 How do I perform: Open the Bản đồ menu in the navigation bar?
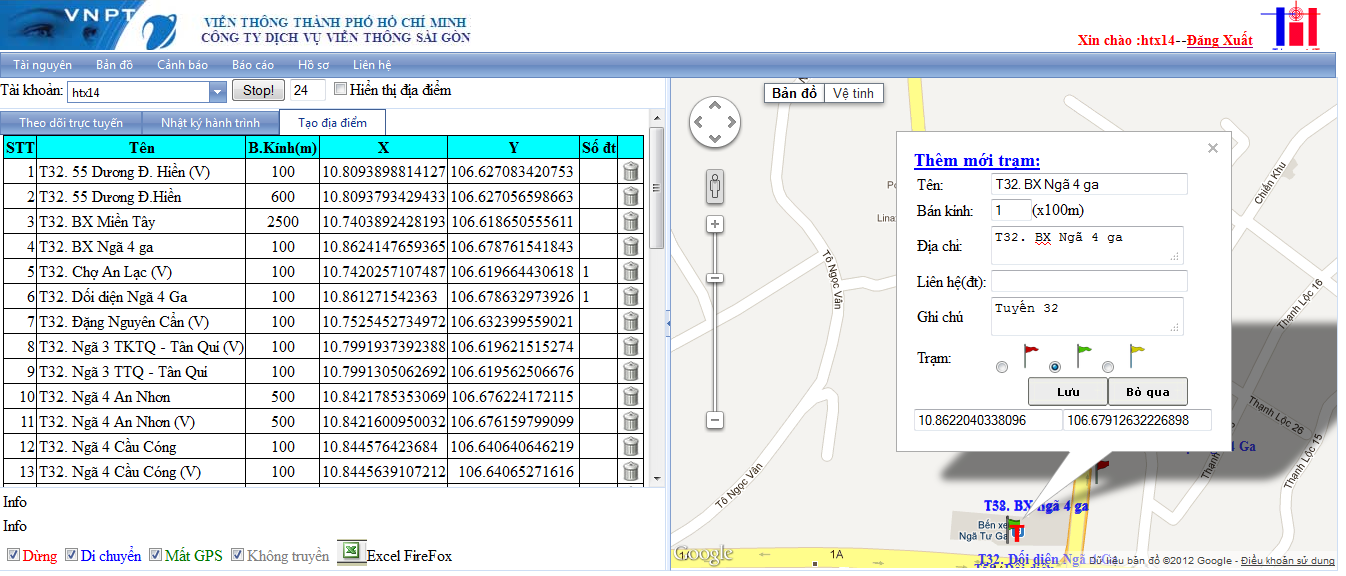[x=114, y=65]
